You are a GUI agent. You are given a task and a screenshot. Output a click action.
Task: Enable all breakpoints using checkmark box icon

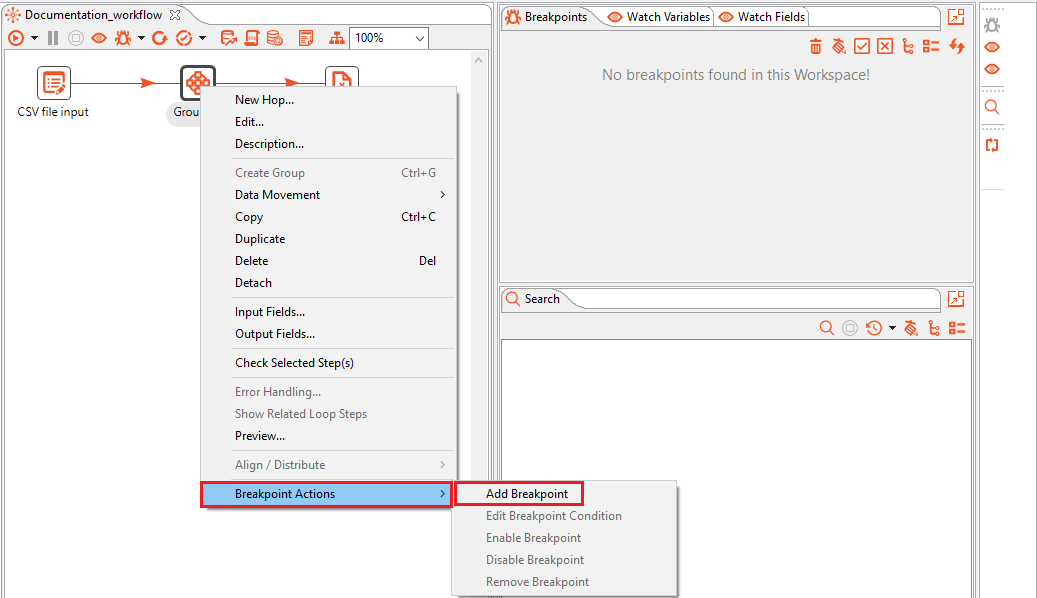pyautogui.click(x=862, y=46)
